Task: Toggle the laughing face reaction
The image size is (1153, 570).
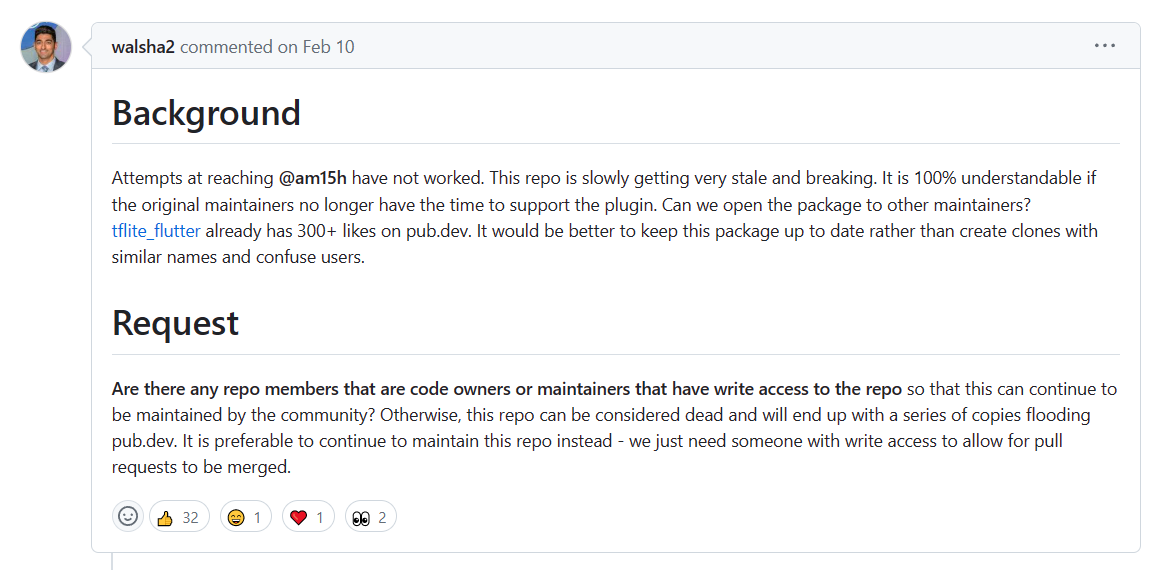Action: [x=246, y=517]
